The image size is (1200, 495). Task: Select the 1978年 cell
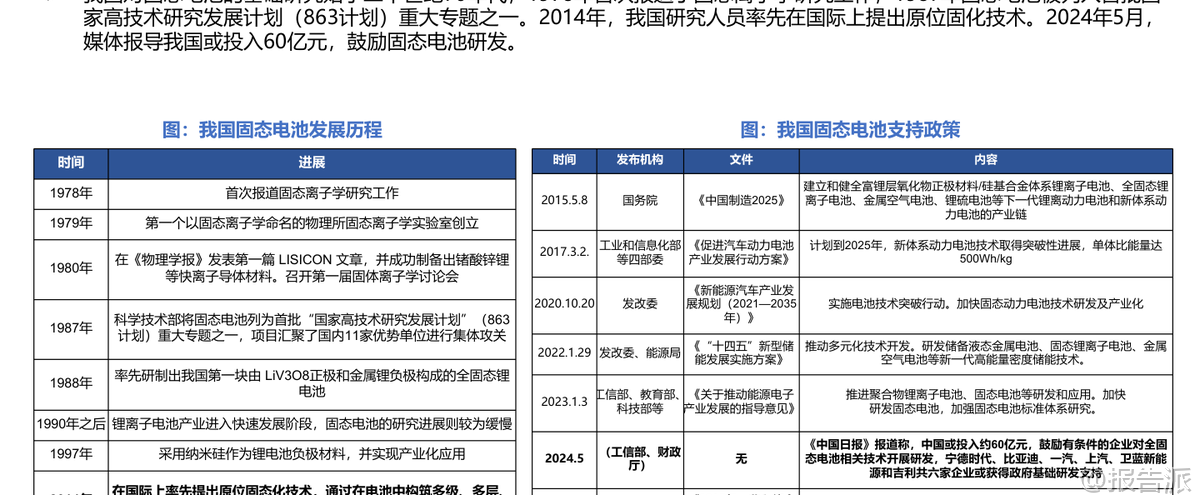click(71, 194)
